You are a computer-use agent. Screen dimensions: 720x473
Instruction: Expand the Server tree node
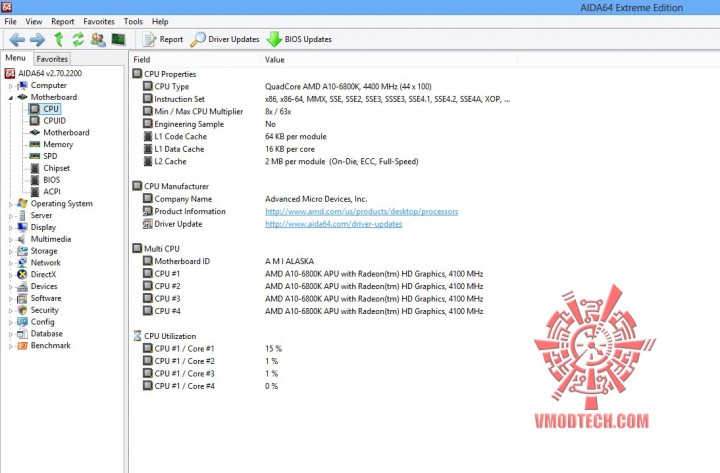(11, 216)
